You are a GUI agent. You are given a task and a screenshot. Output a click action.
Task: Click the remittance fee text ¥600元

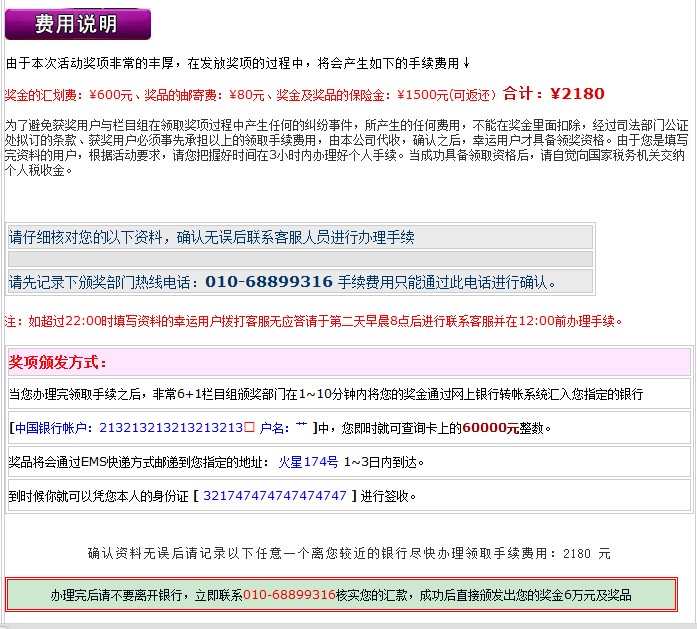[111, 95]
